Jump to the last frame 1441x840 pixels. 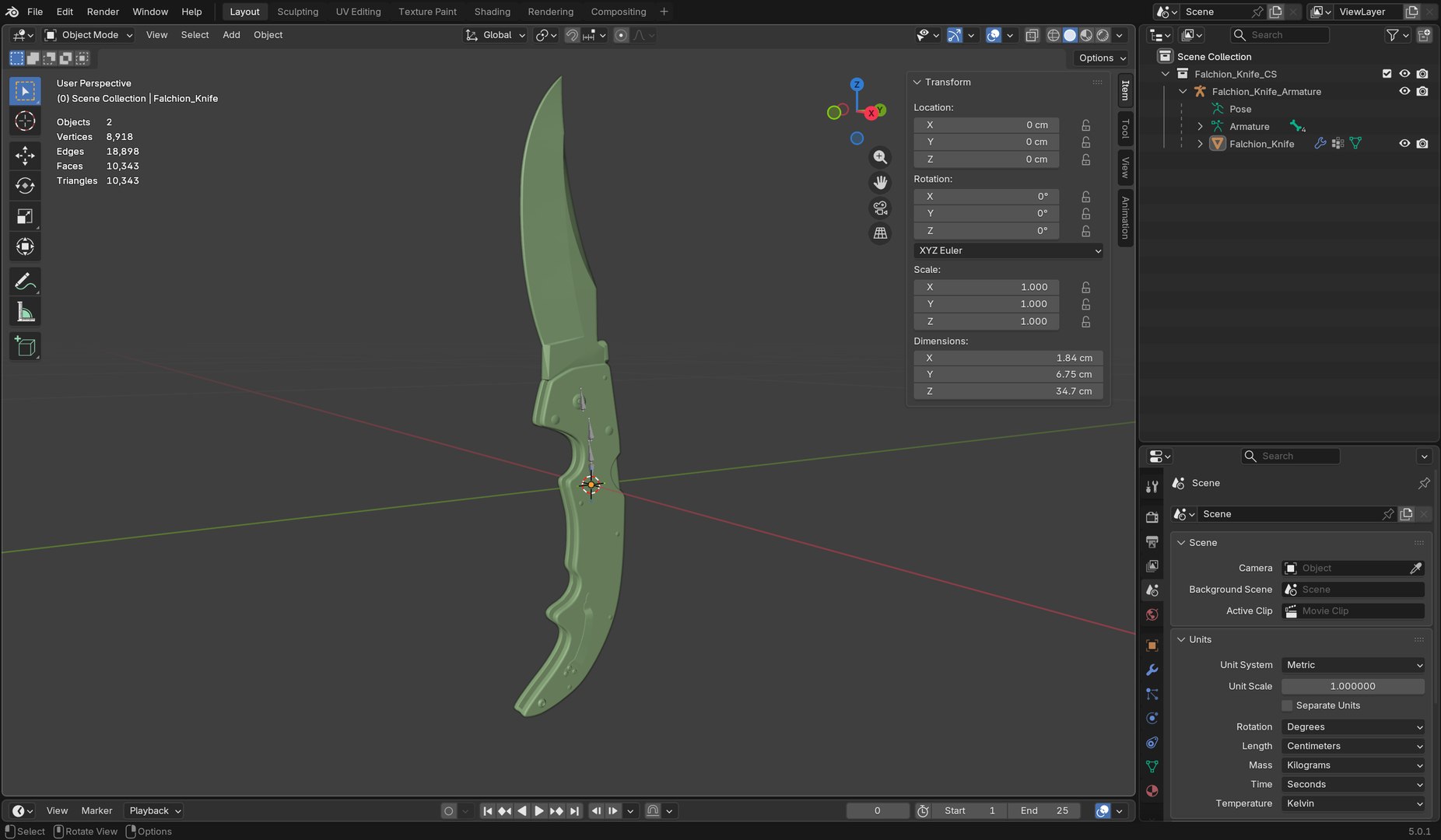[x=574, y=810]
